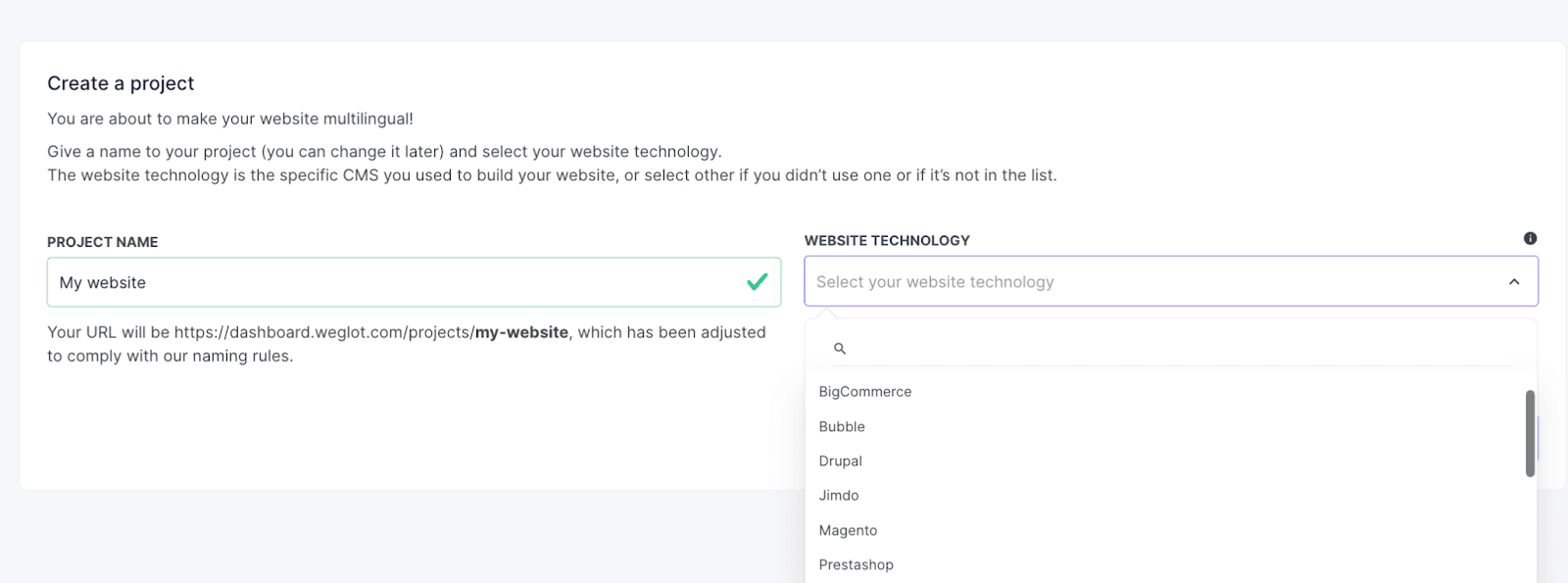1568x583 pixels.
Task: Click the 'You are about to make' intro sentence
Action: pyautogui.click(x=230, y=119)
